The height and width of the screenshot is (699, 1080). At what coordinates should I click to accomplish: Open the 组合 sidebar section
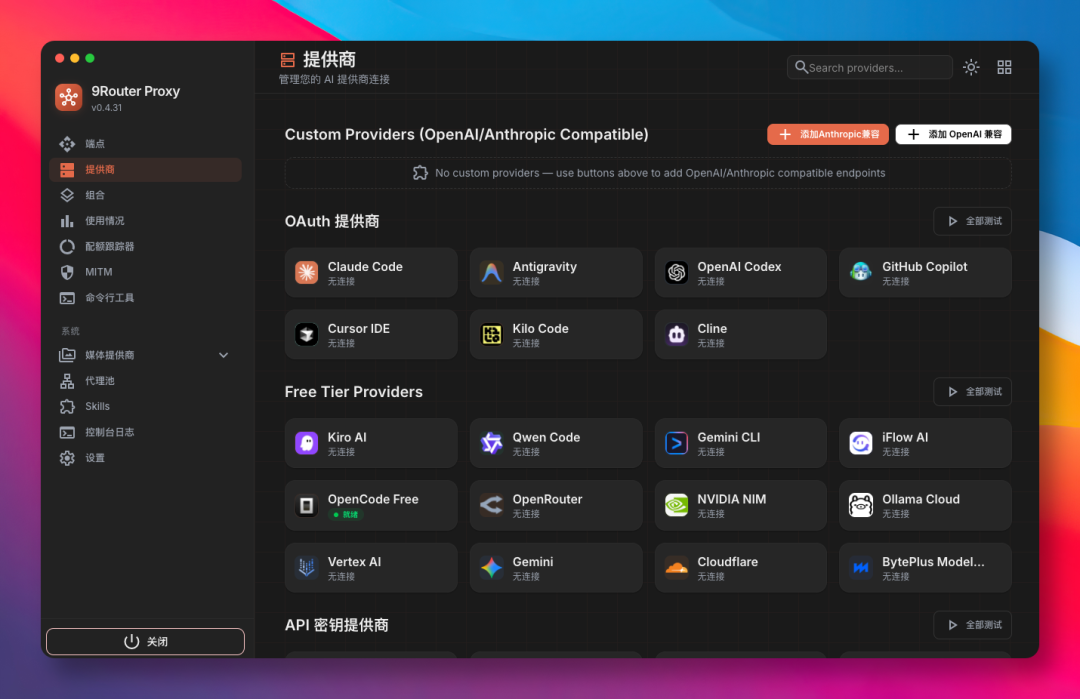tap(145, 195)
